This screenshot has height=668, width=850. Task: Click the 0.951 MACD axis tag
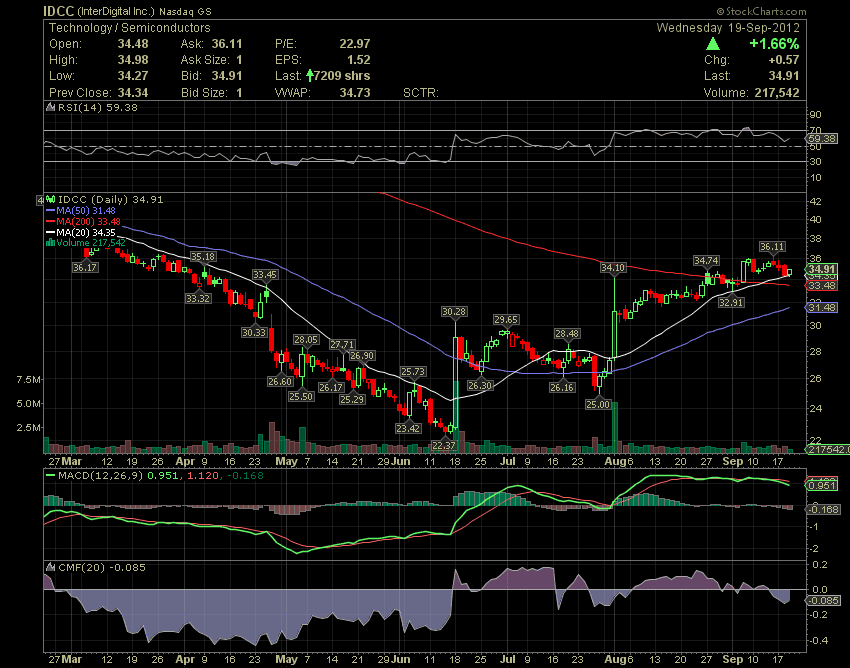pos(822,485)
